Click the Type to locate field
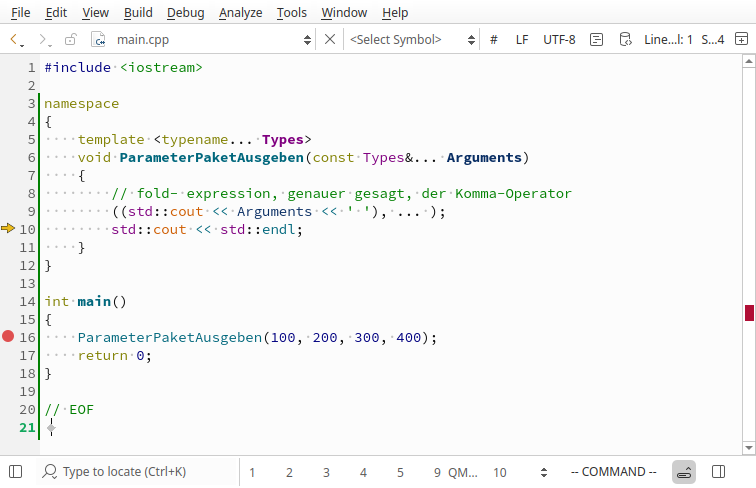Viewport: 756px width, 488px height. pos(137,472)
